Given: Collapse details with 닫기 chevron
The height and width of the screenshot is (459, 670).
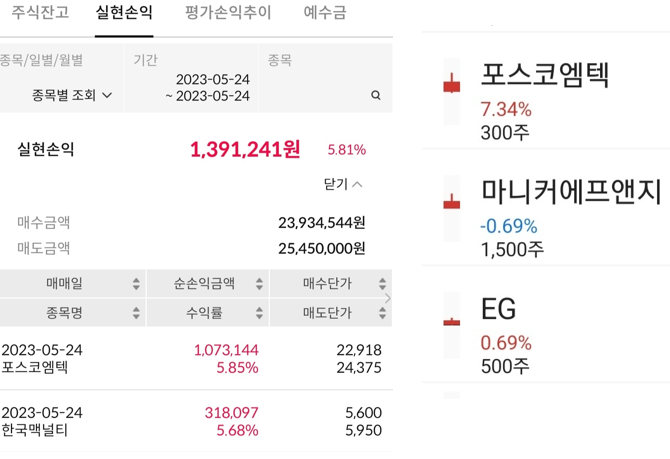Looking at the screenshot, I should [x=343, y=184].
